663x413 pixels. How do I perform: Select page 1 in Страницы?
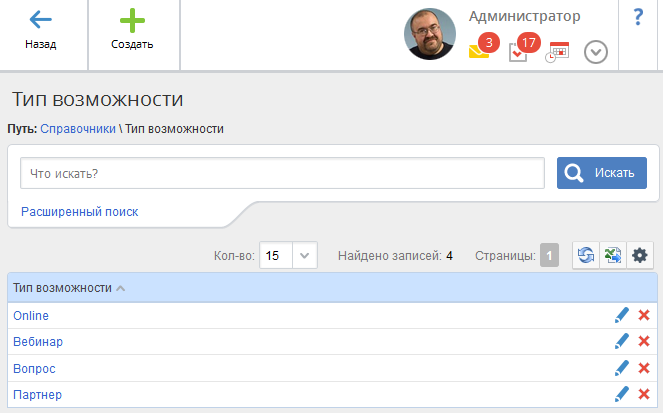click(x=549, y=255)
